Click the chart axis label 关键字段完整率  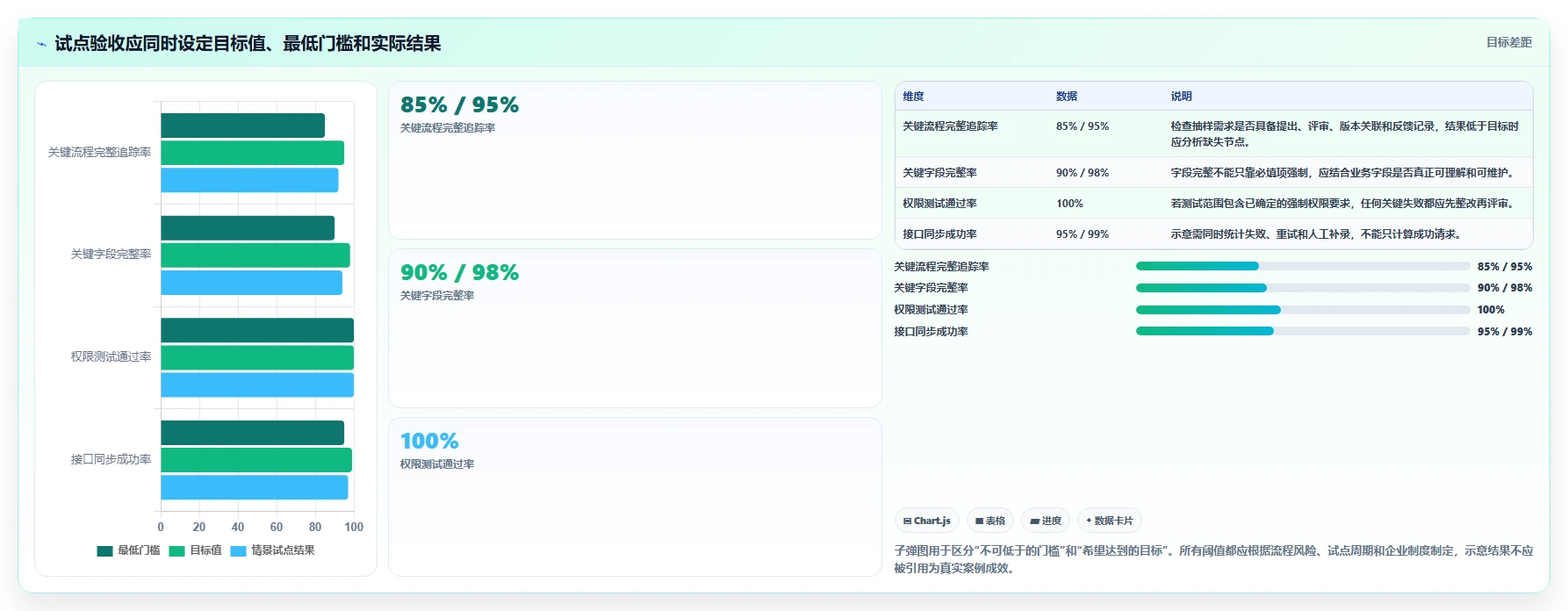[111, 254]
